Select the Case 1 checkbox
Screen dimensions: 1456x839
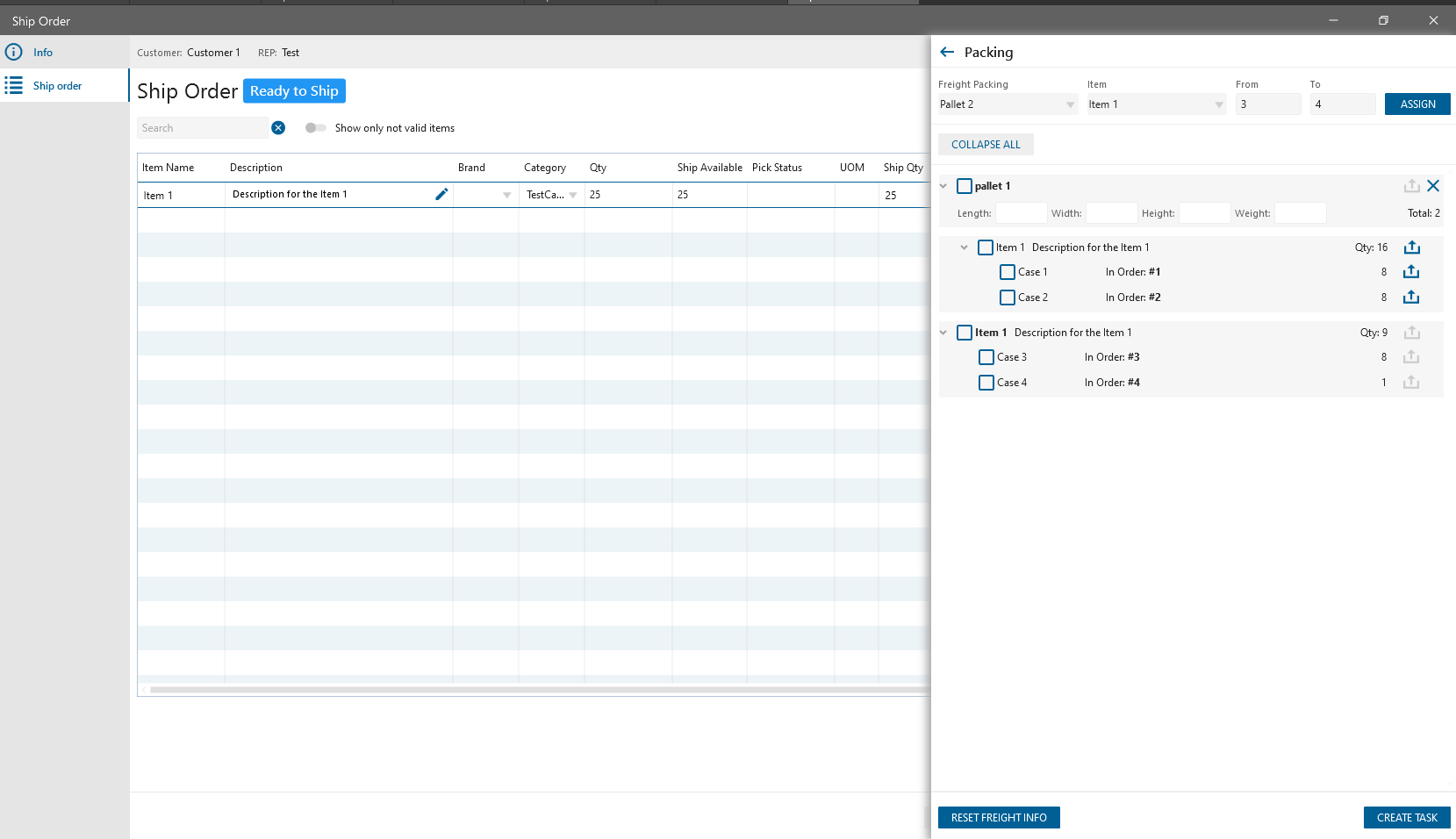click(1008, 272)
